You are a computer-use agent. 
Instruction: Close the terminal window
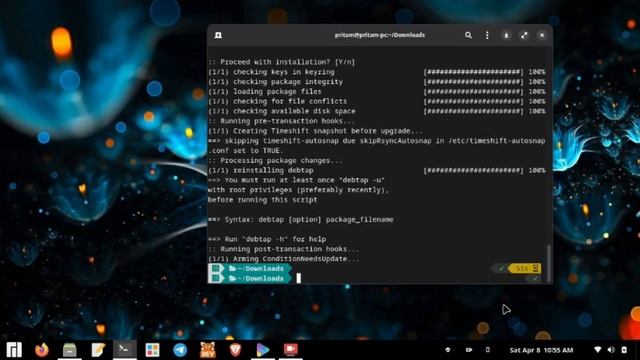point(542,35)
